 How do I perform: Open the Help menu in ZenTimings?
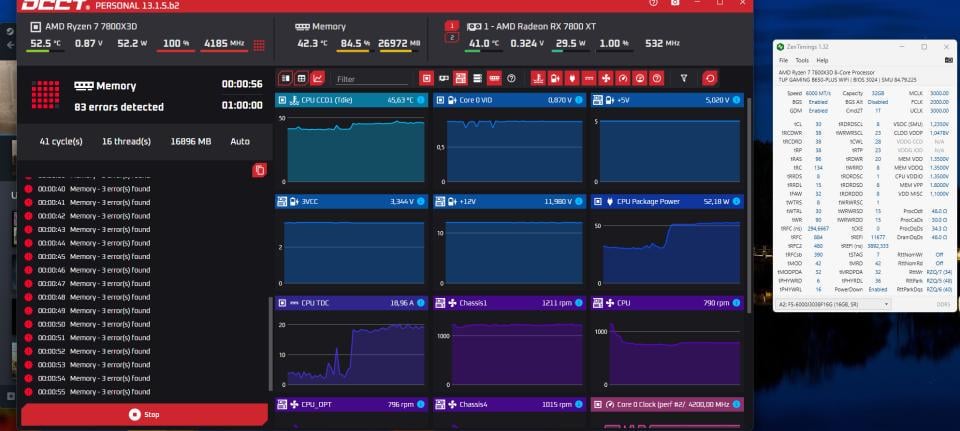pos(822,61)
